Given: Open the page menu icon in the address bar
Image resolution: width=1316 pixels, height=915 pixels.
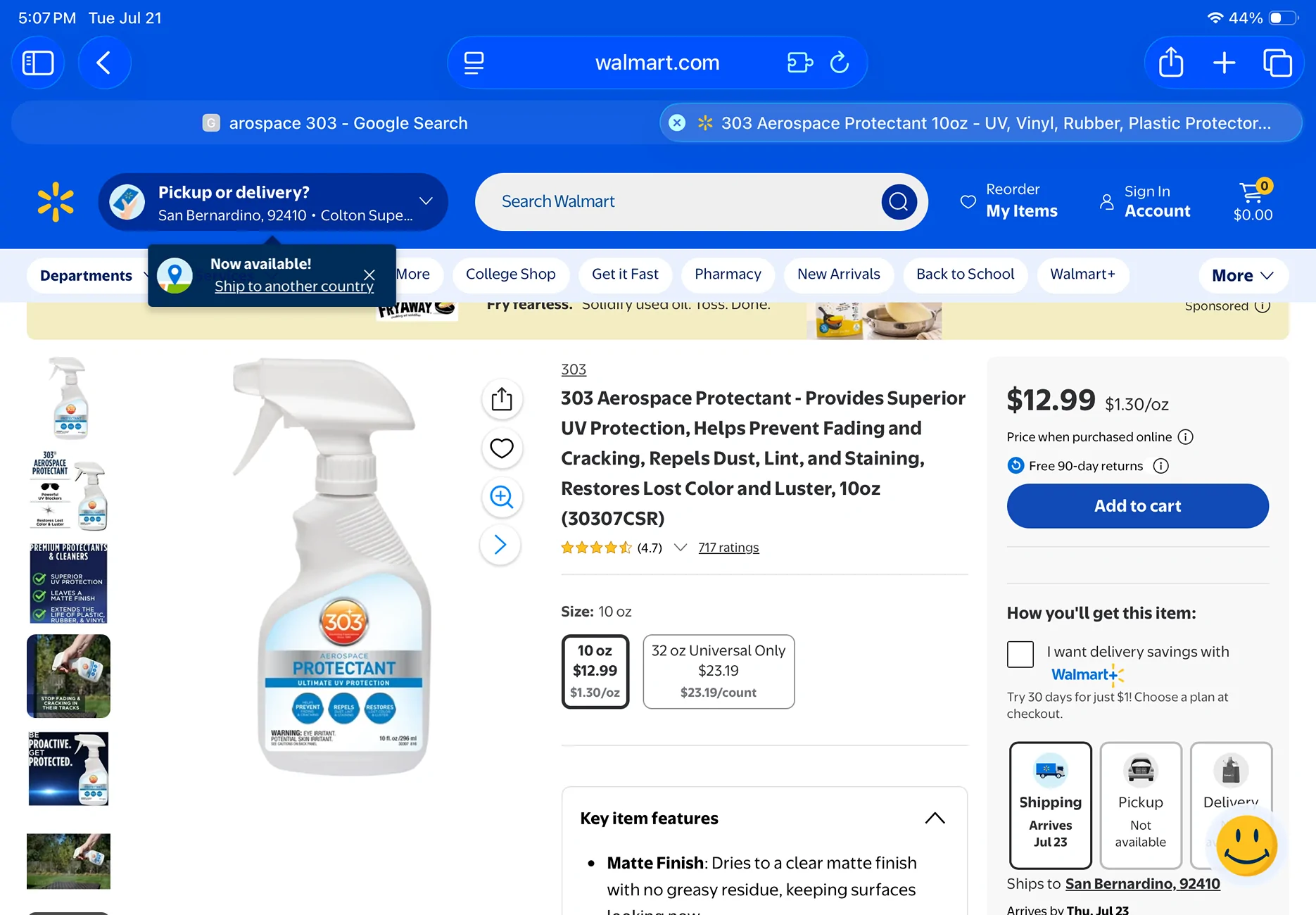Looking at the screenshot, I should pos(474,63).
